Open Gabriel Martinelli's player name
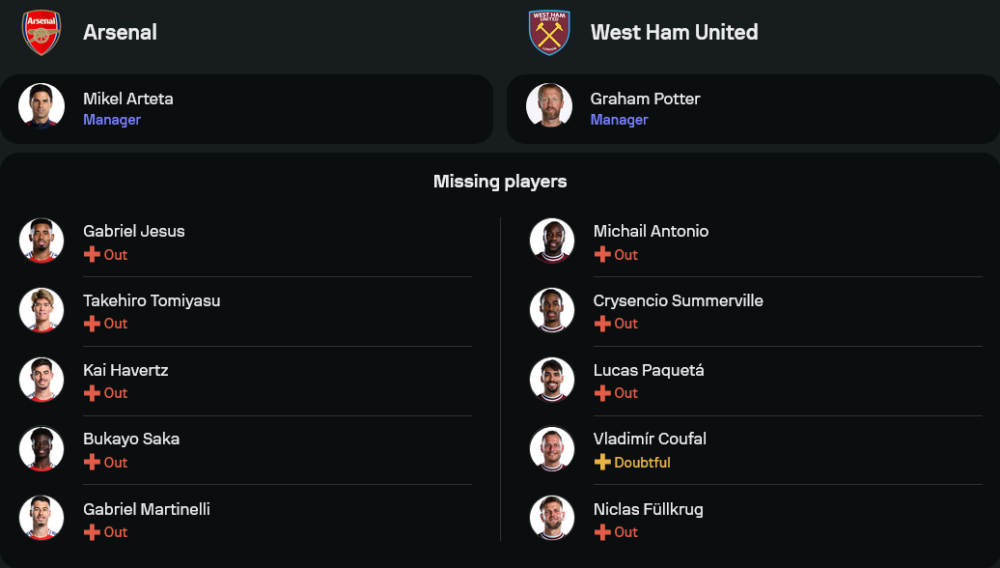 (x=146, y=509)
